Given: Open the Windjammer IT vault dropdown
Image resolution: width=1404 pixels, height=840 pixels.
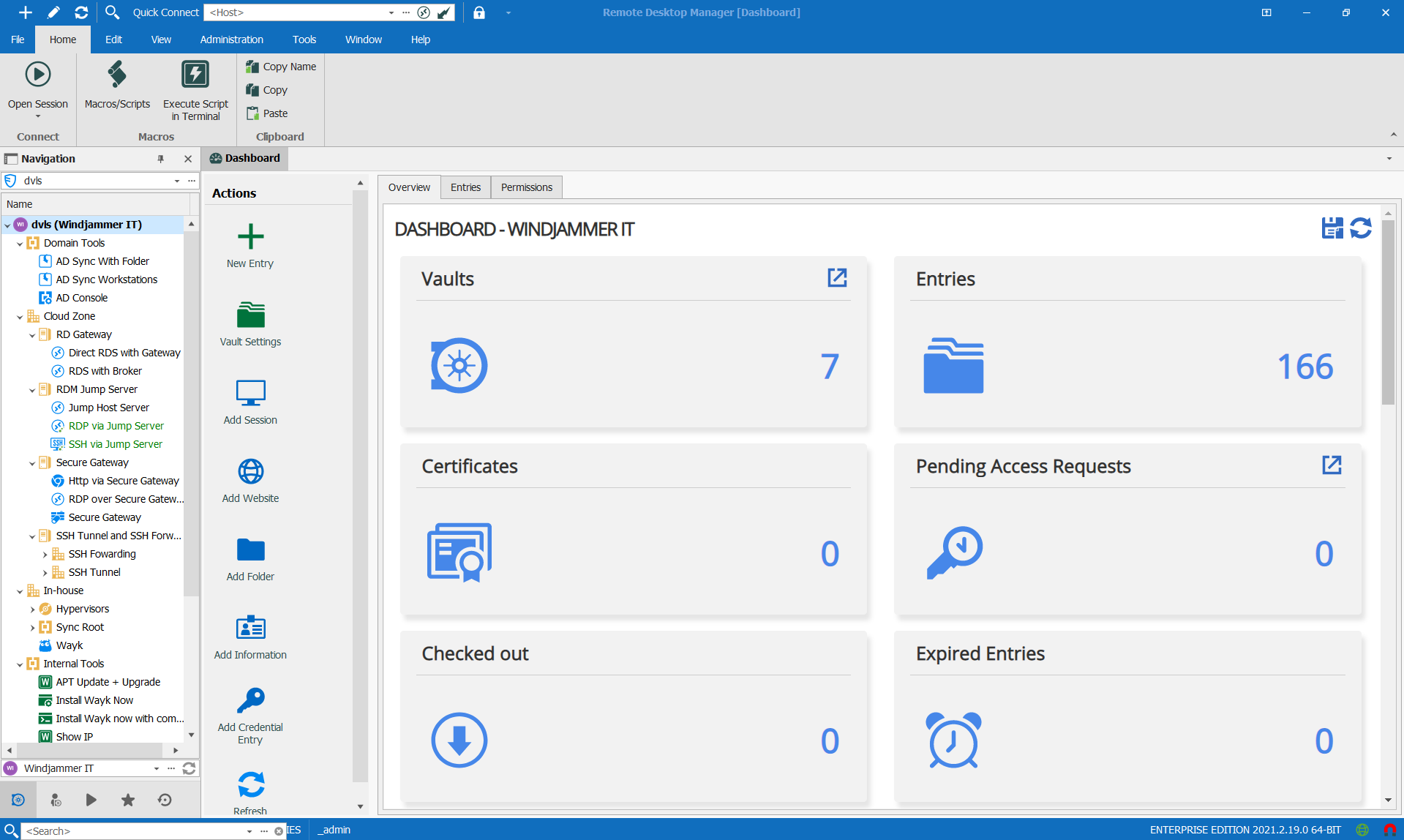Looking at the screenshot, I should 157,768.
